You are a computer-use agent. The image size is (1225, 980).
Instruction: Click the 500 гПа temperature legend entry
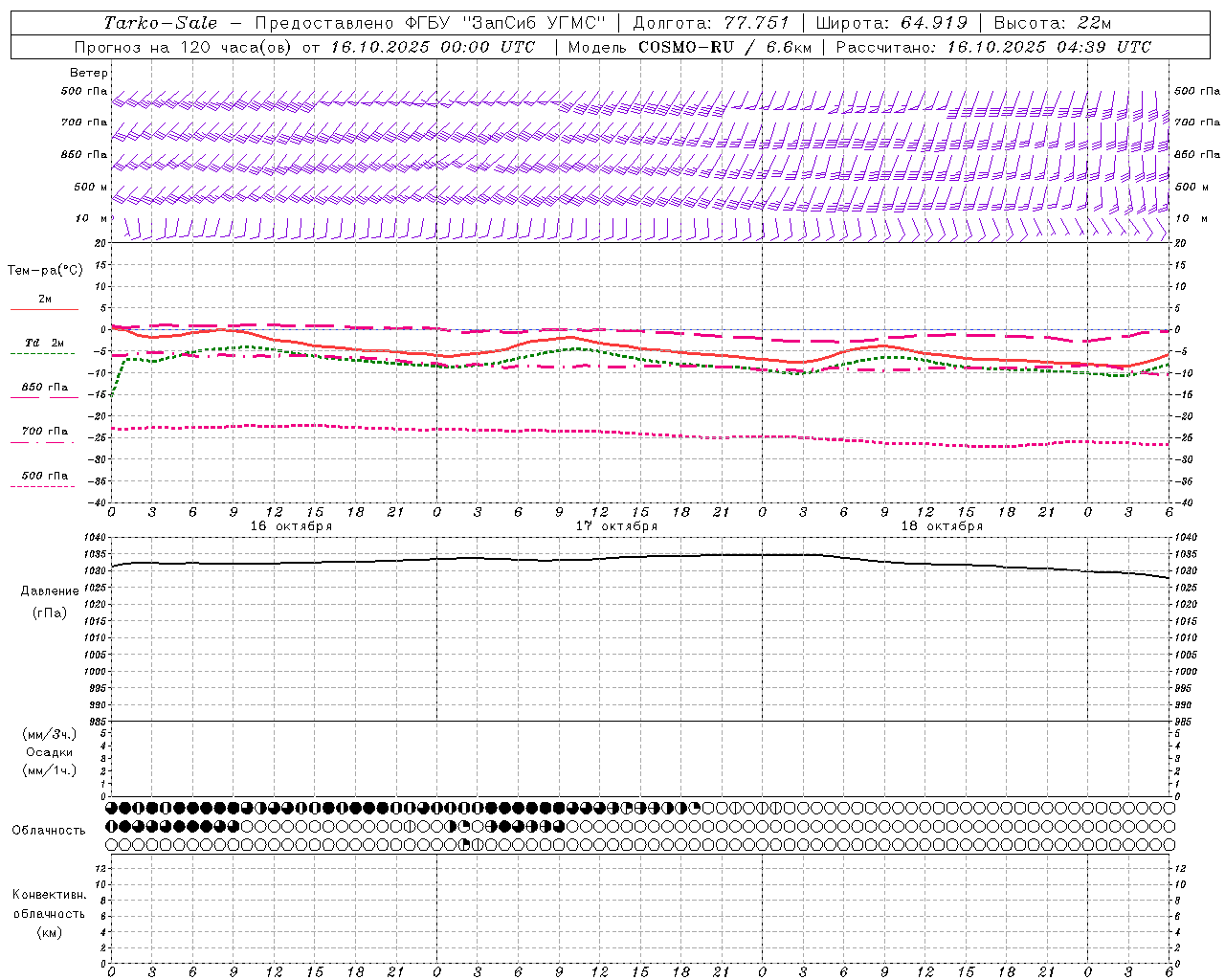click(x=44, y=475)
